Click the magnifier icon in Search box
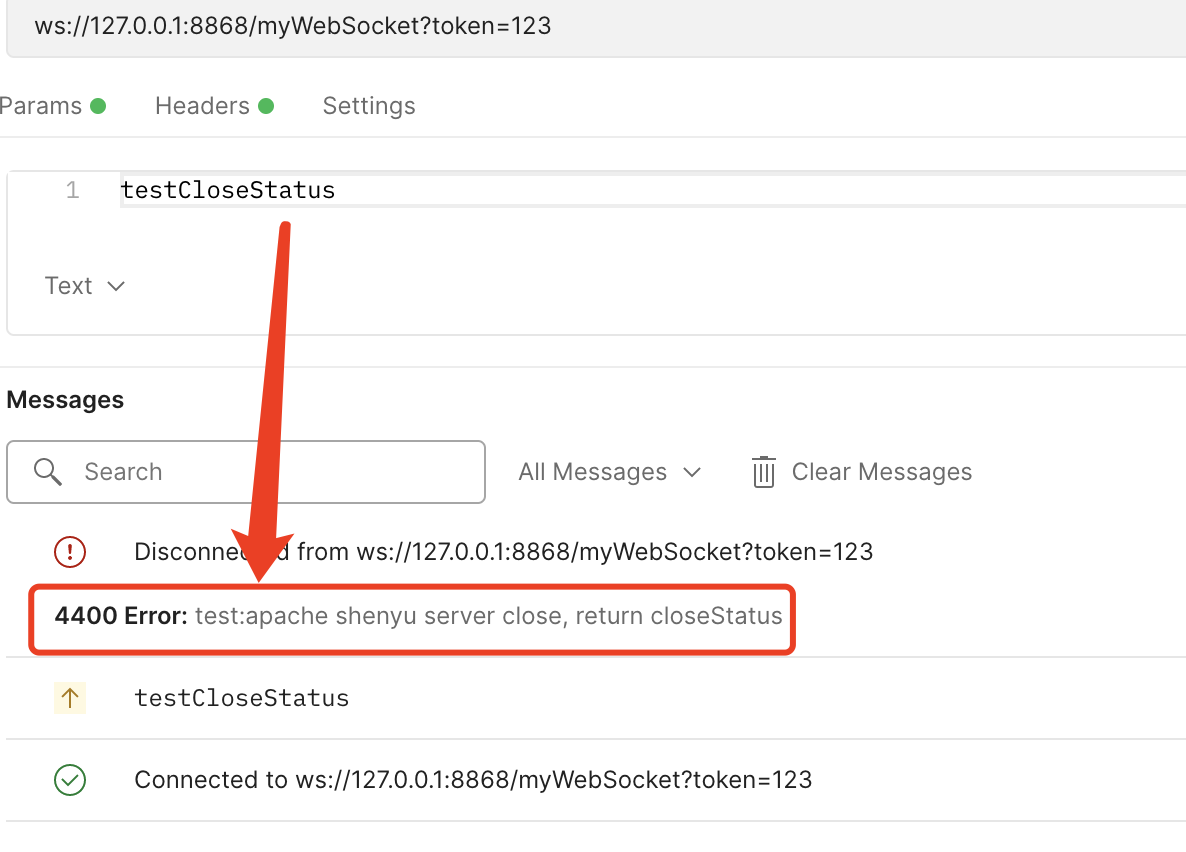This screenshot has width=1186, height=852. coord(48,471)
